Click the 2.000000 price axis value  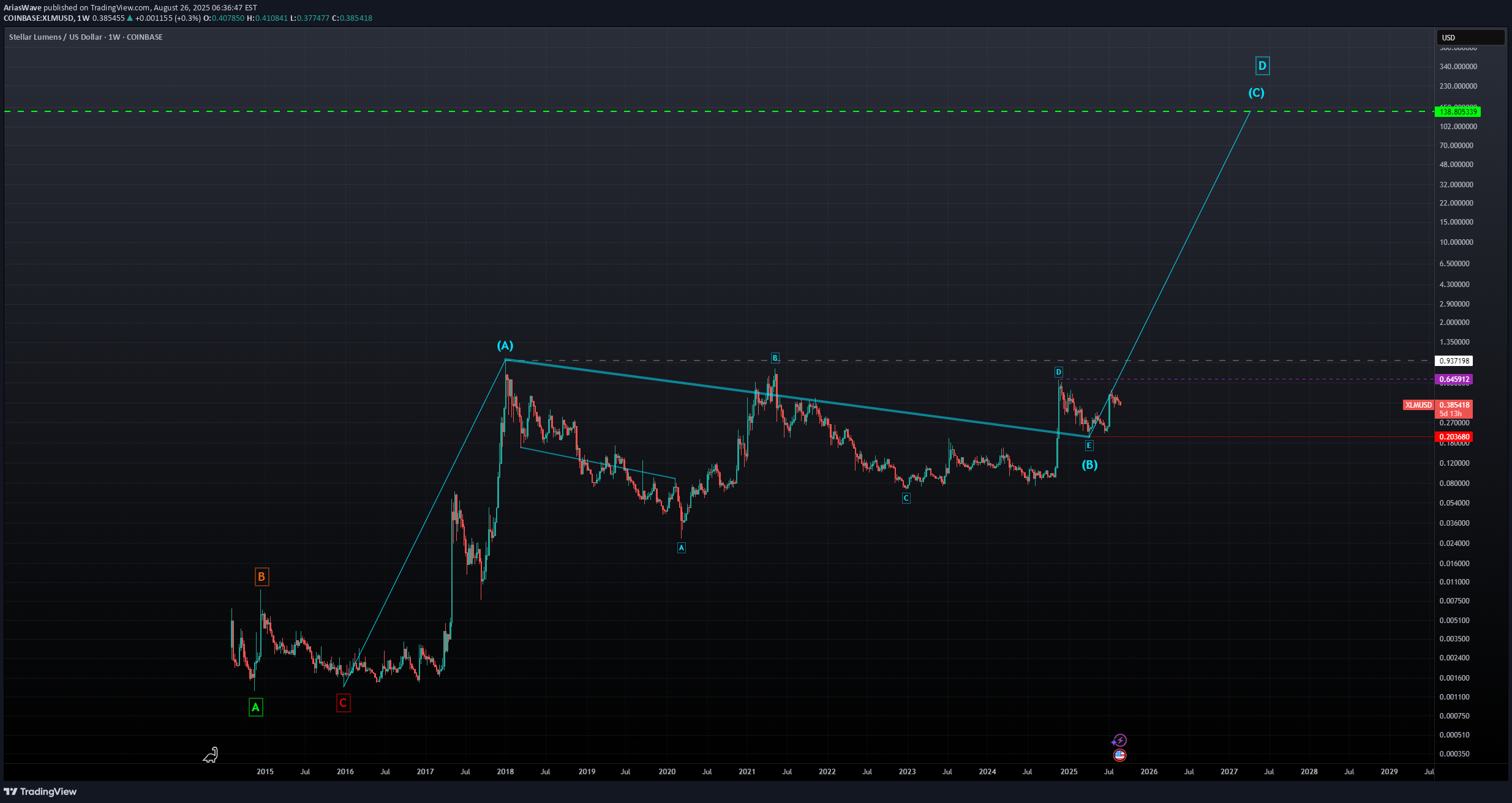(1454, 323)
